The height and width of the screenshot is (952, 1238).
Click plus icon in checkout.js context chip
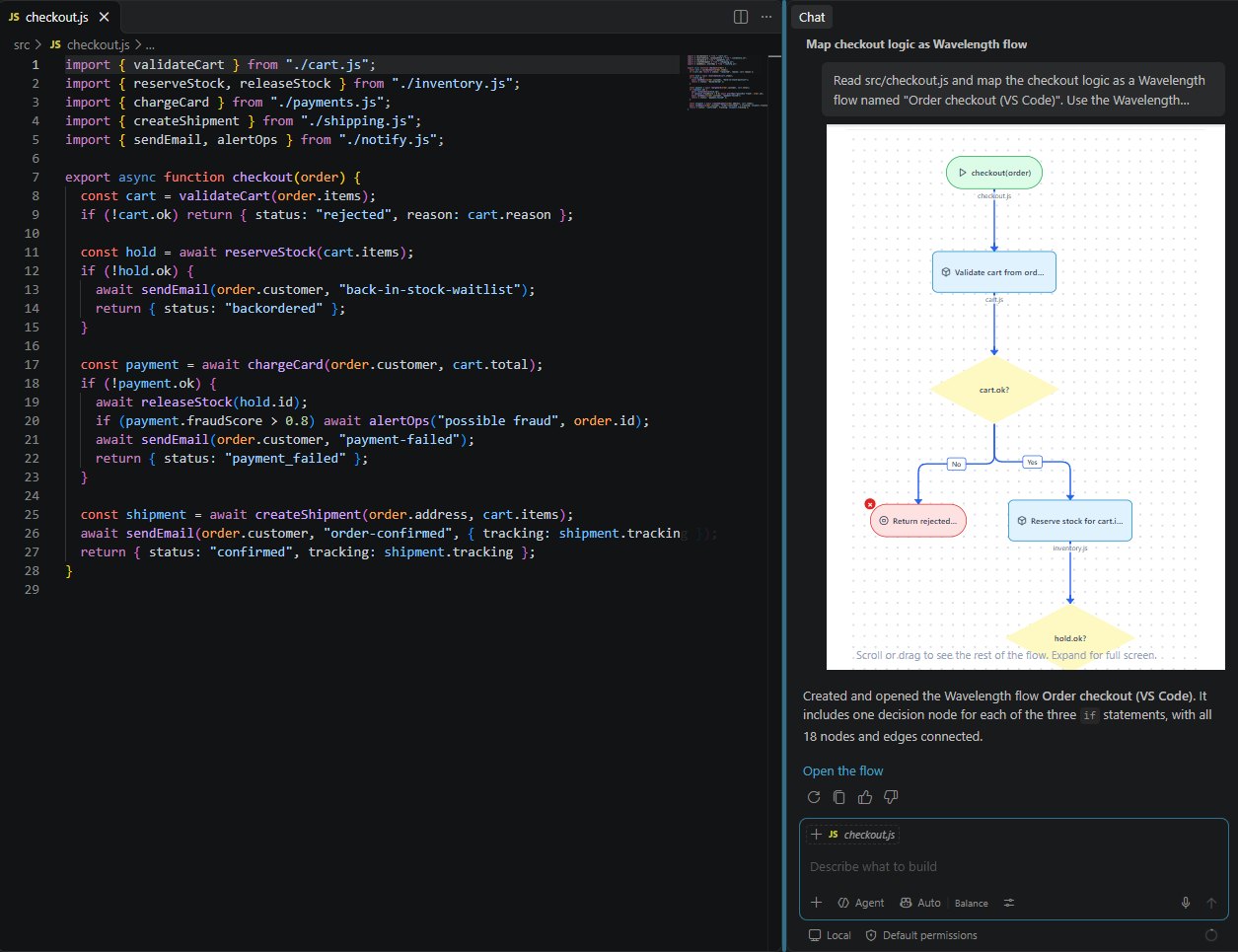[x=817, y=835]
